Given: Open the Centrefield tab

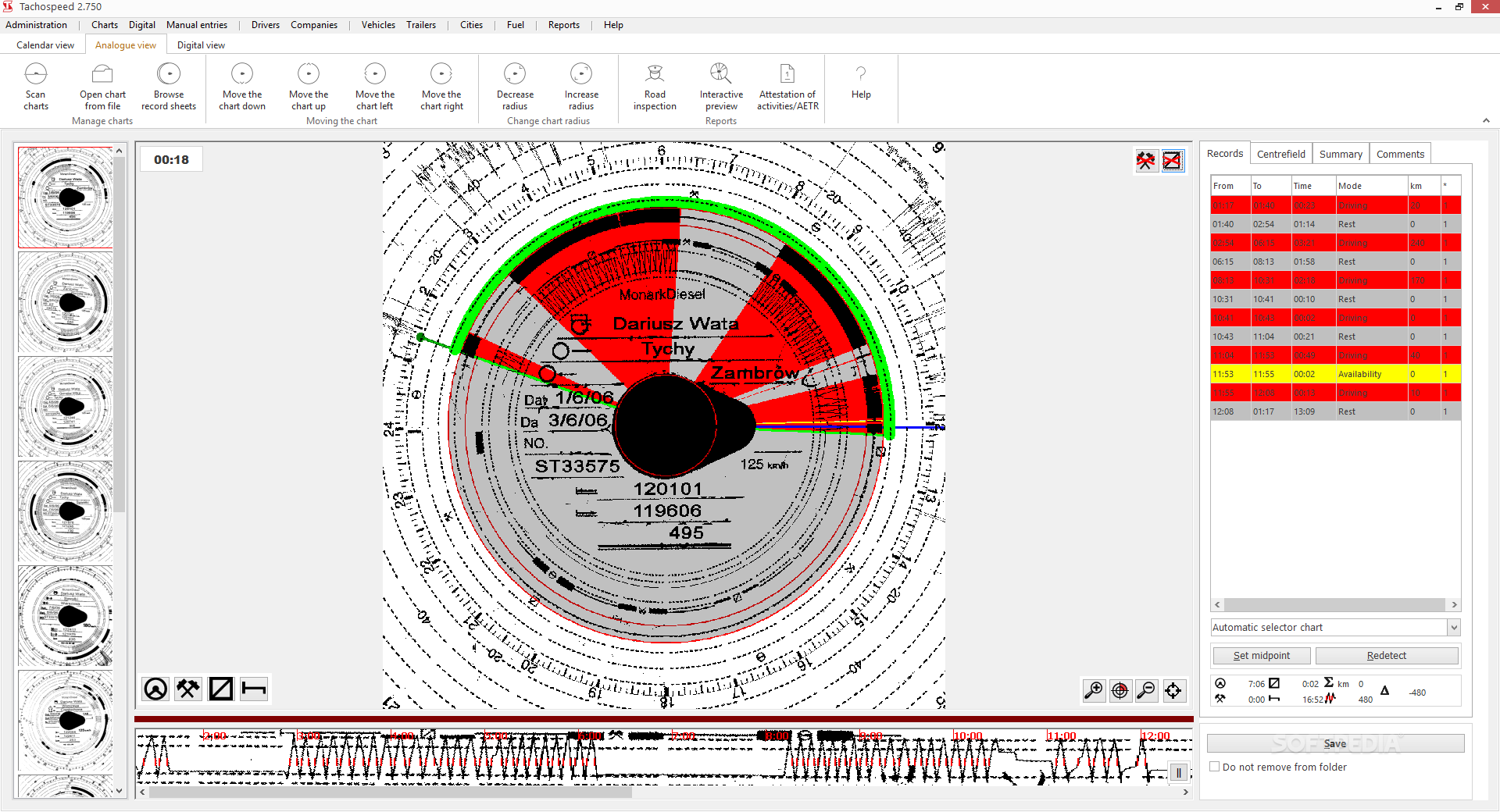Looking at the screenshot, I should pos(1281,154).
